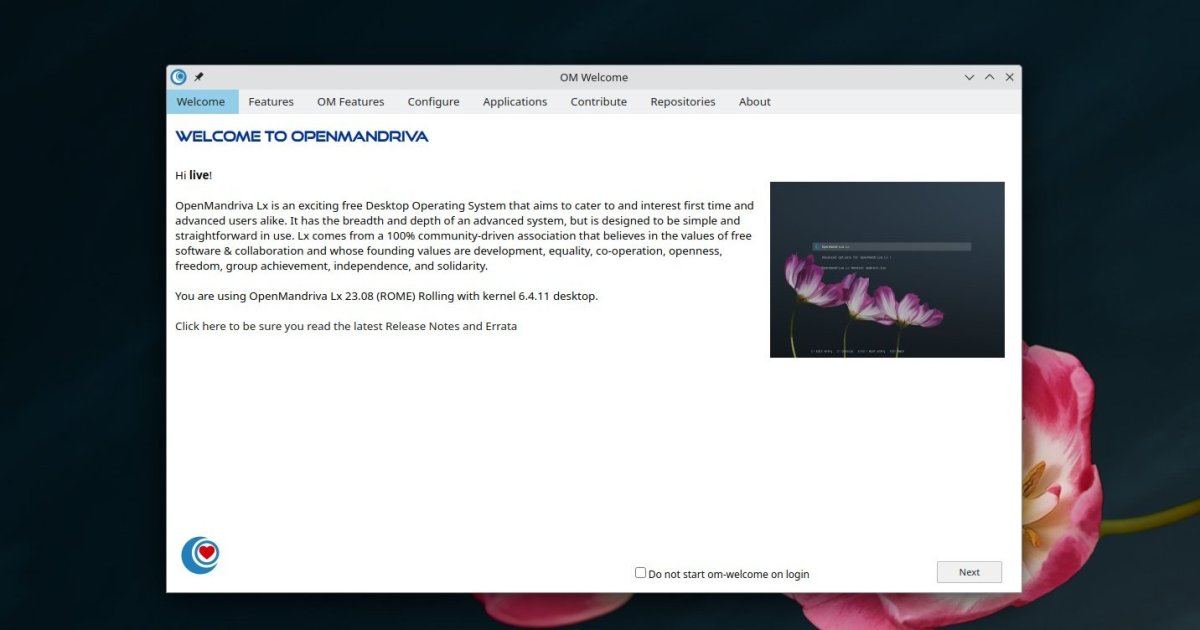The height and width of the screenshot is (630, 1200).
Task: Switch to the Contribute tab
Action: tap(598, 101)
